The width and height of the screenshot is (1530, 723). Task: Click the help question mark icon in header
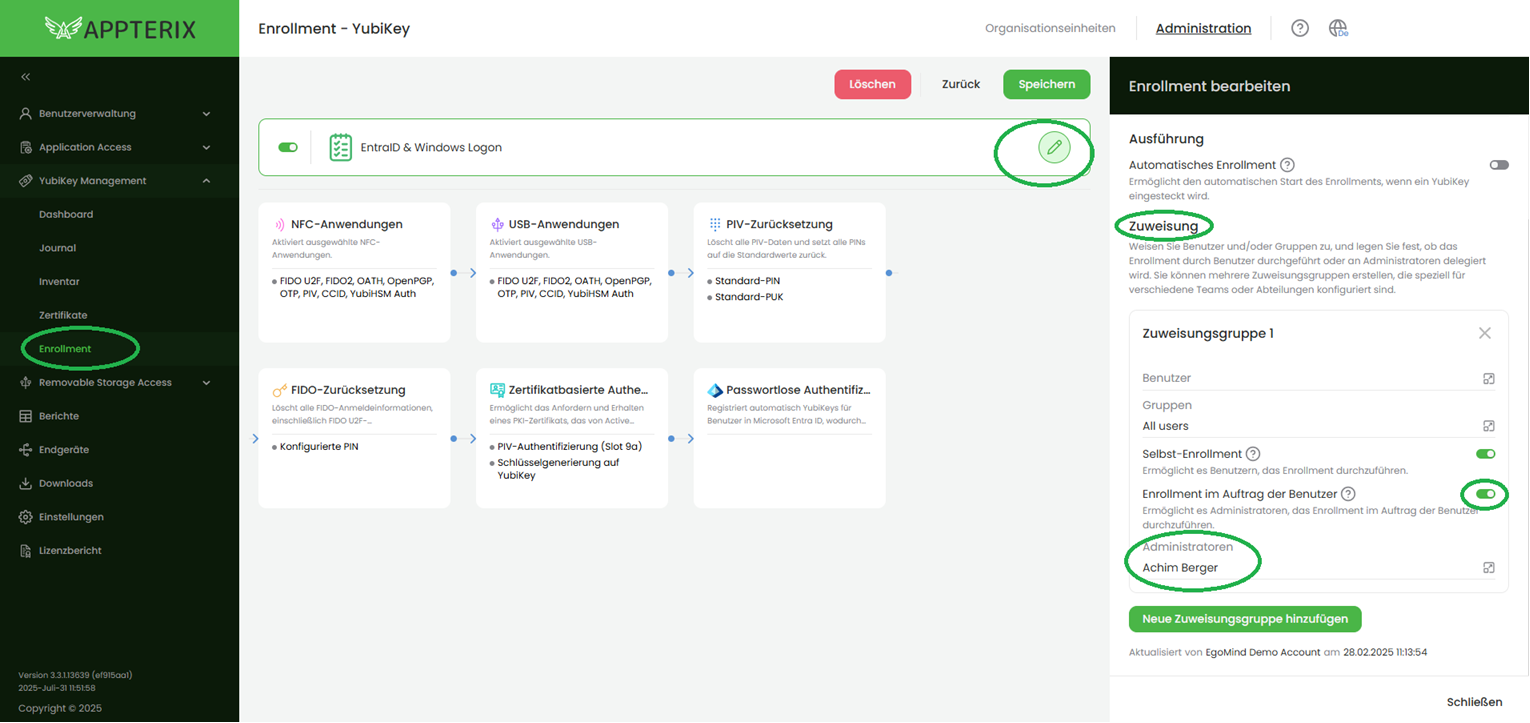click(1299, 28)
